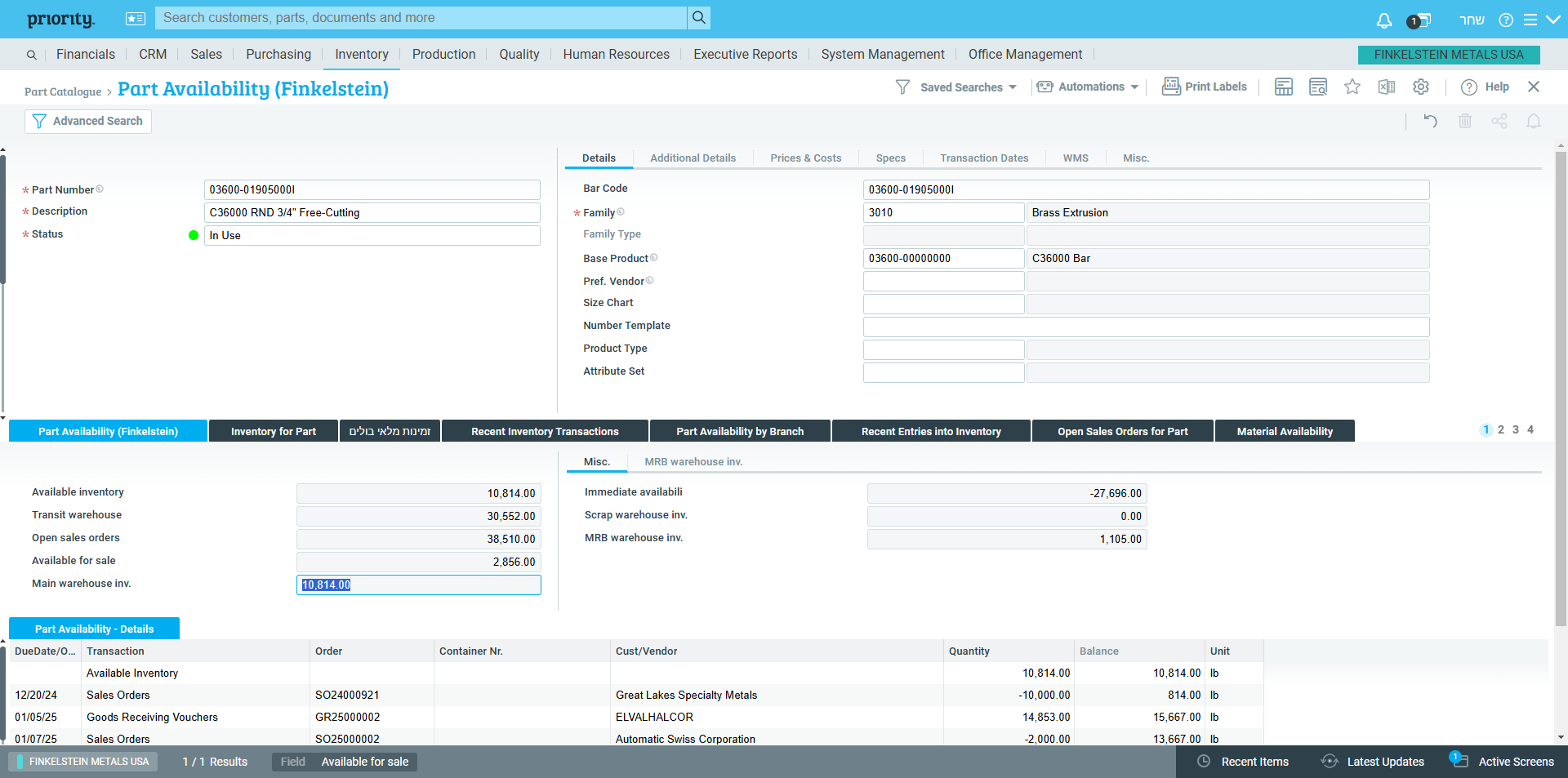Click the Help circle icon in toolbar
This screenshot has width=1568, height=778.
(1469, 87)
